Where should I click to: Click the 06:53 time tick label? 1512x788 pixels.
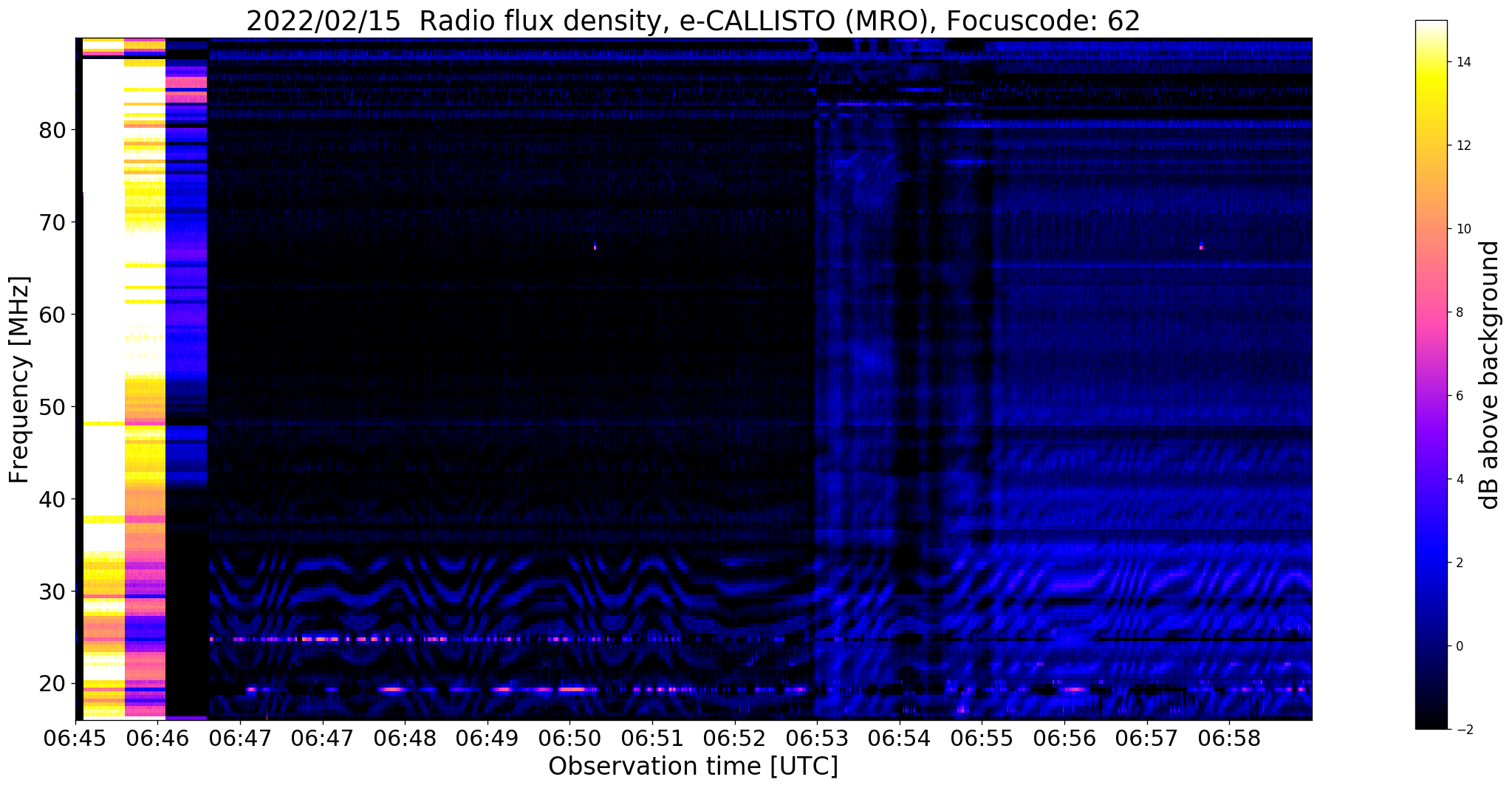click(817, 738)
